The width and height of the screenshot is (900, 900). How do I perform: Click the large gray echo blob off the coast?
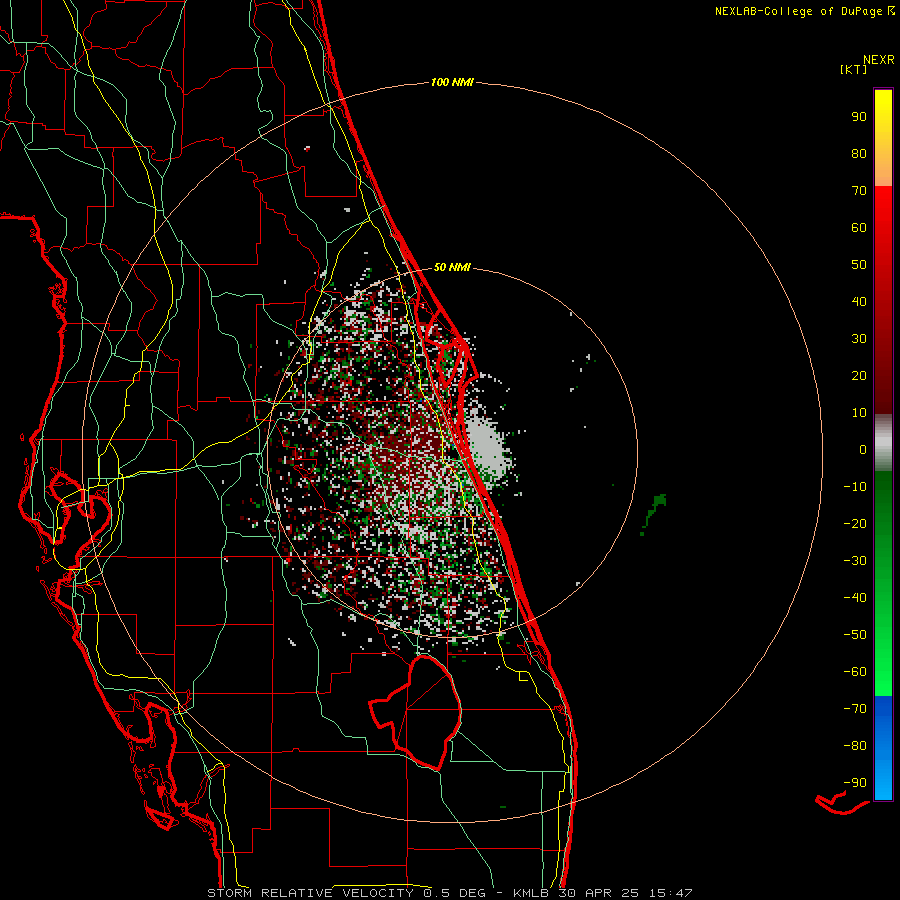click(486, 449)
